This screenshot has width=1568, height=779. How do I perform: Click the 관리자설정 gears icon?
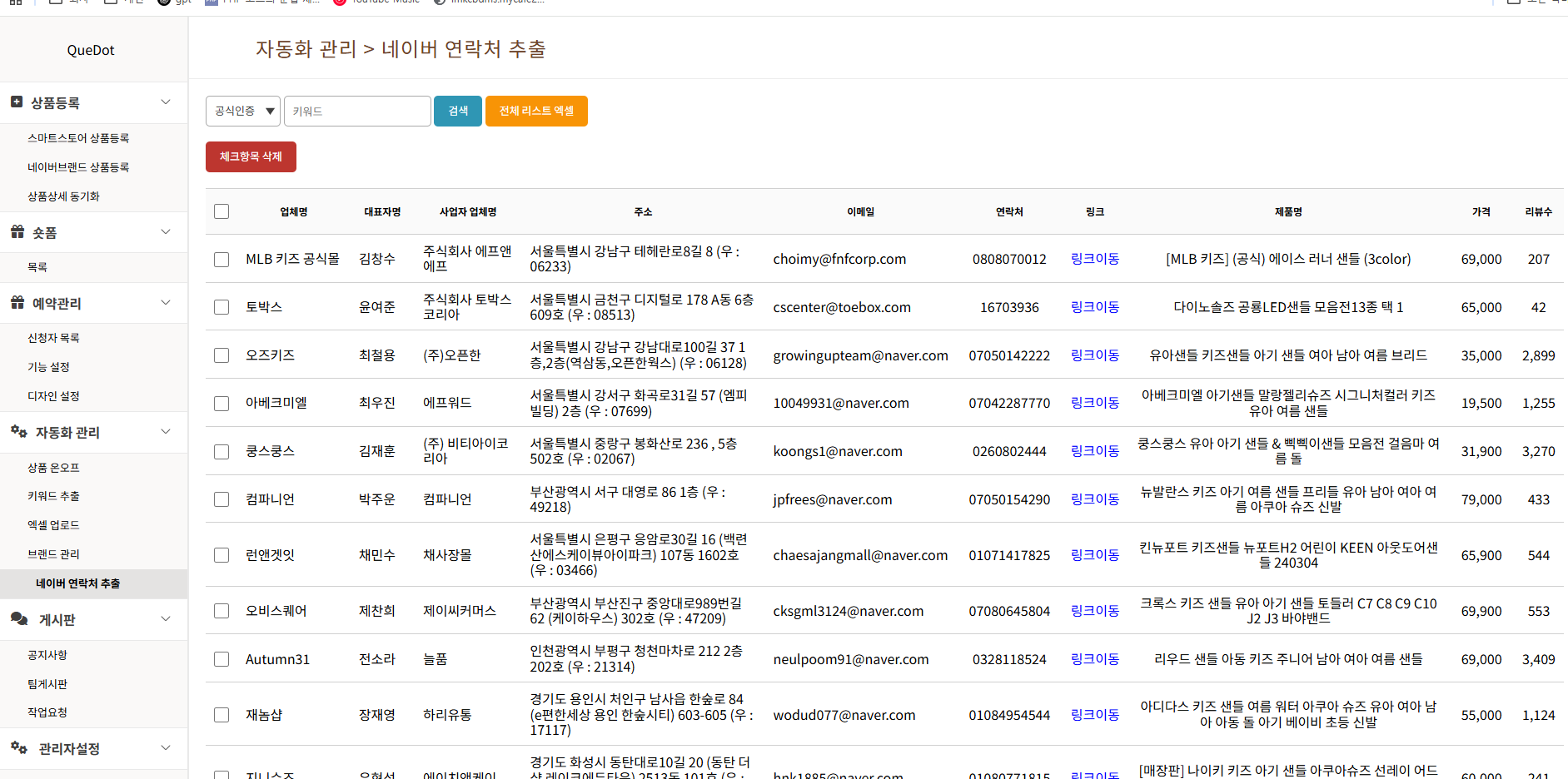18,748
